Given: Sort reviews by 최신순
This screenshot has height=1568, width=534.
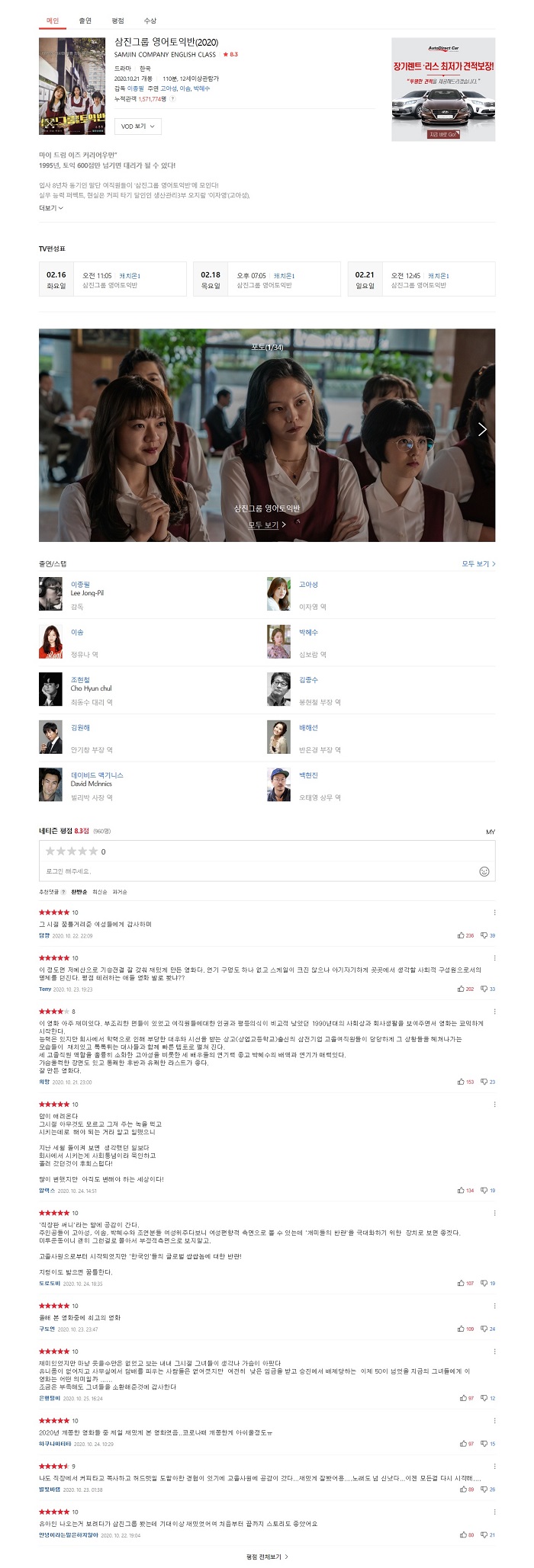Looking at the screenshot, I should coord(100,892).
